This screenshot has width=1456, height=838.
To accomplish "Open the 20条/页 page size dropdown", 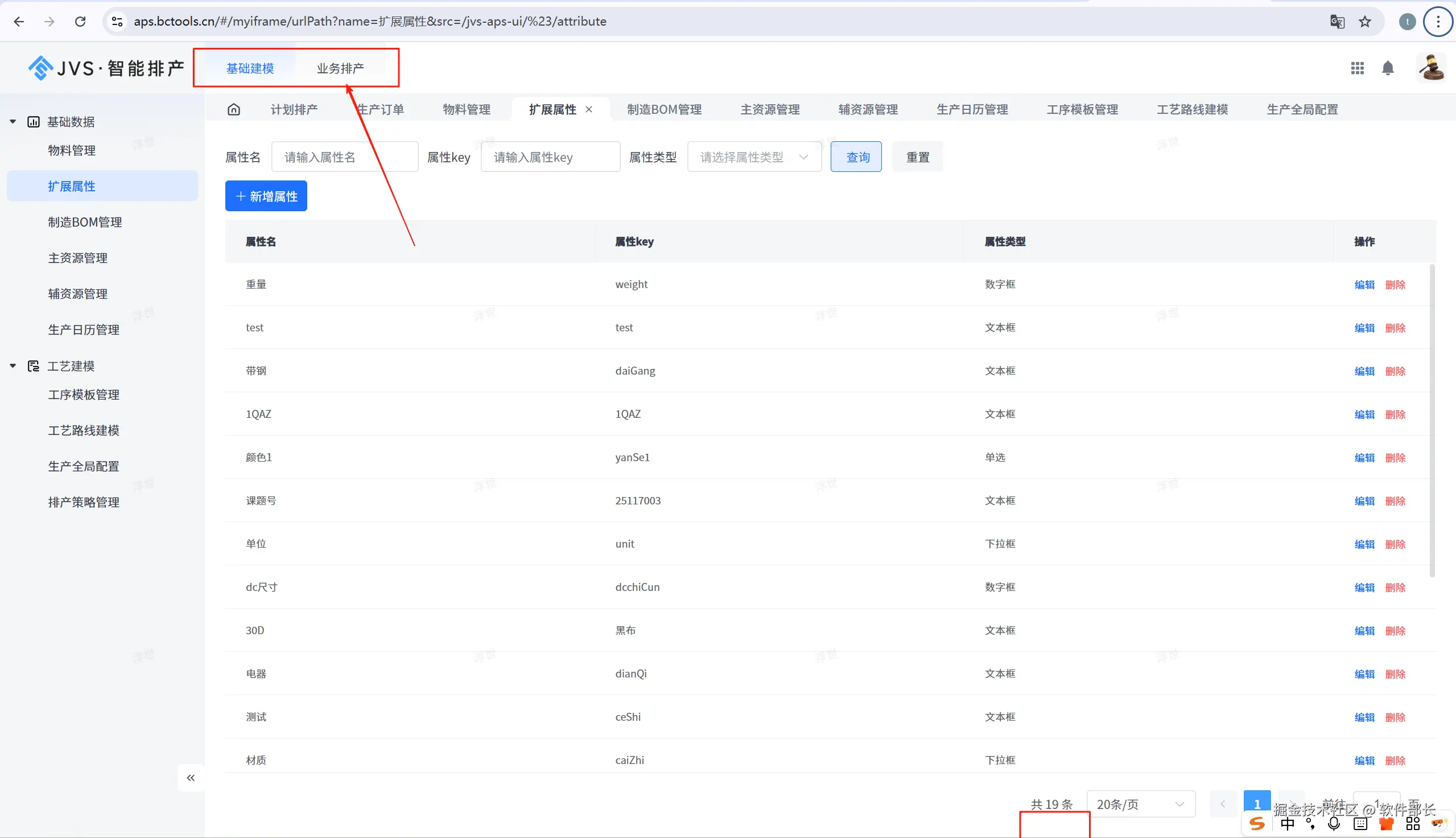I will (1140, 804).
